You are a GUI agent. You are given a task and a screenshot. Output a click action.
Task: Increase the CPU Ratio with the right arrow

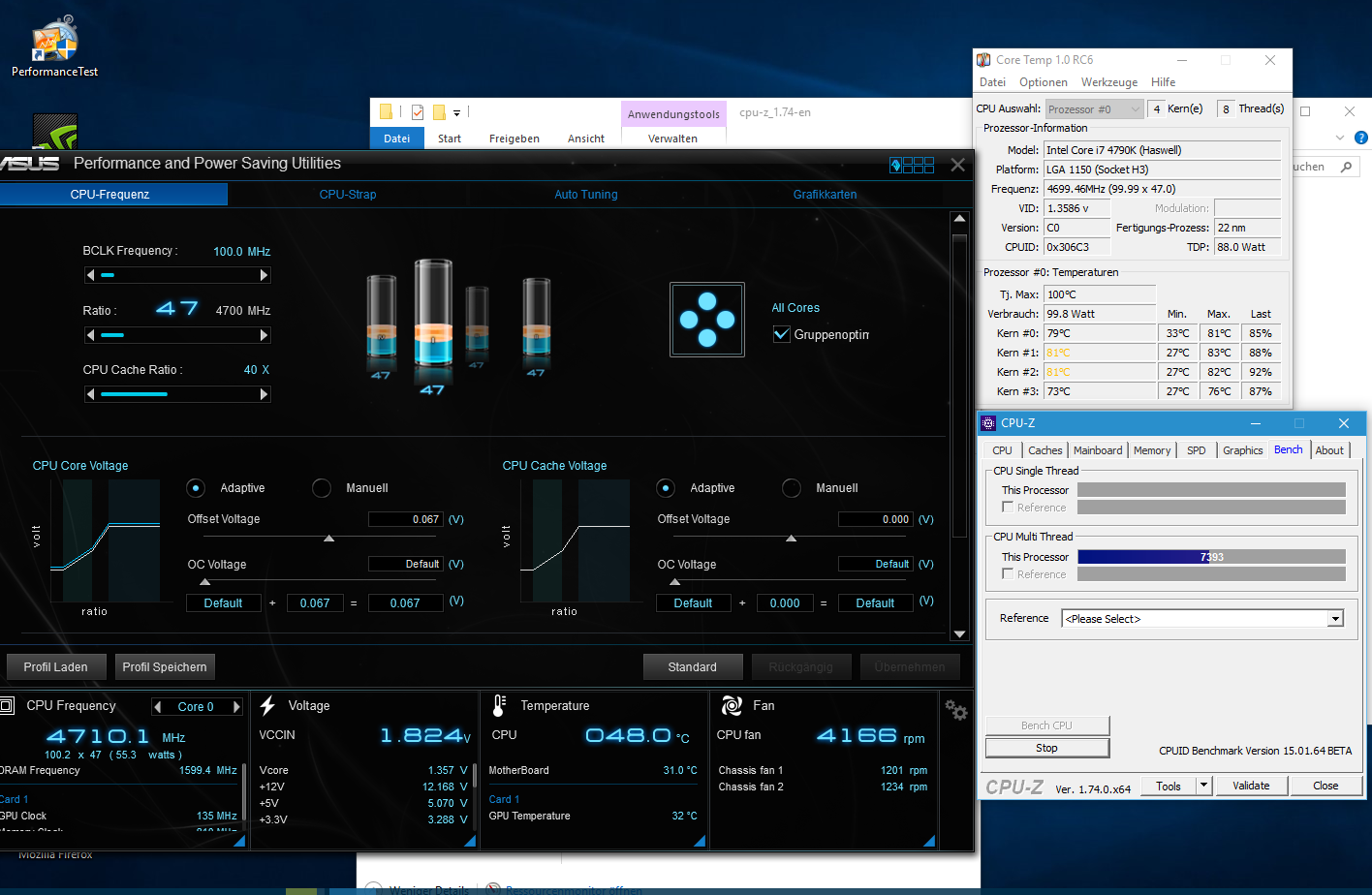264,335
